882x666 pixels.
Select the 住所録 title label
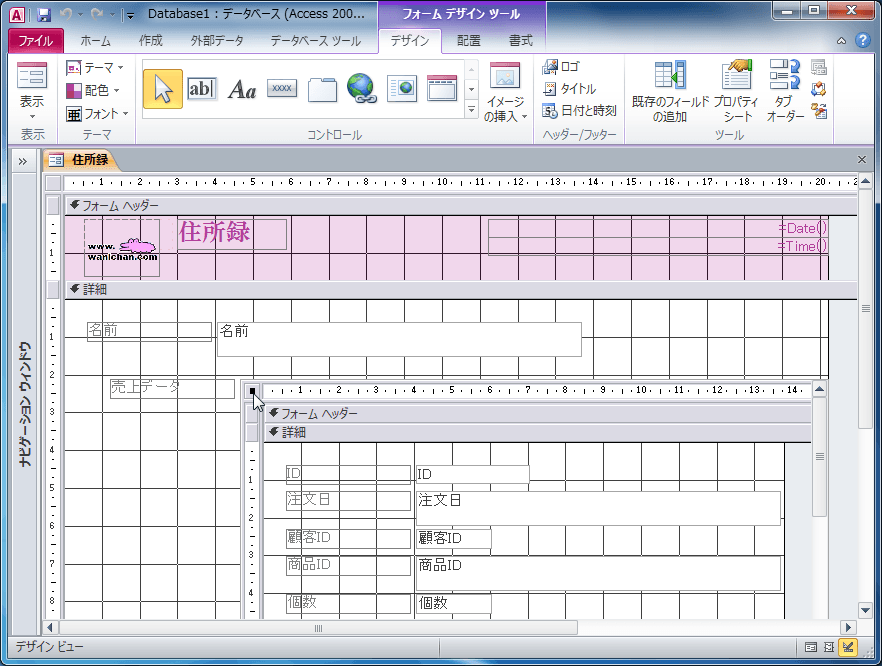click(232, 234)
